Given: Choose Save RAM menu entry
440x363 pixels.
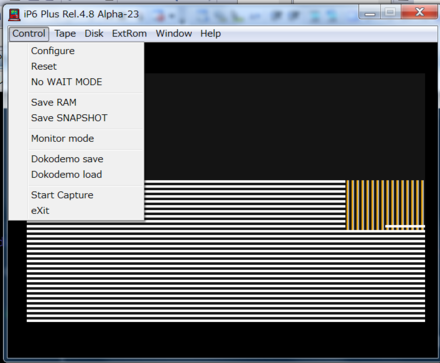Looking at the screenshot, I should coord(77,102).
